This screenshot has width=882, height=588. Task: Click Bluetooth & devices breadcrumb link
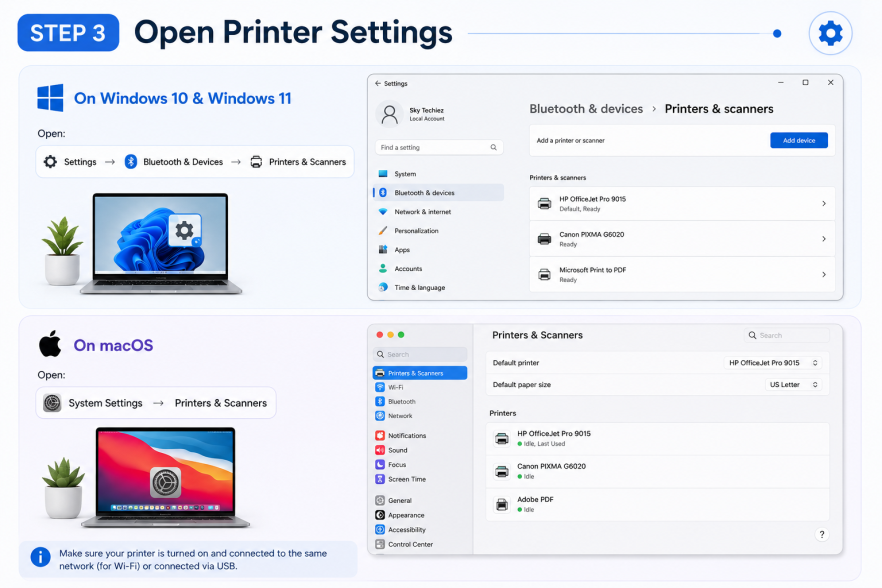(586, 109)
